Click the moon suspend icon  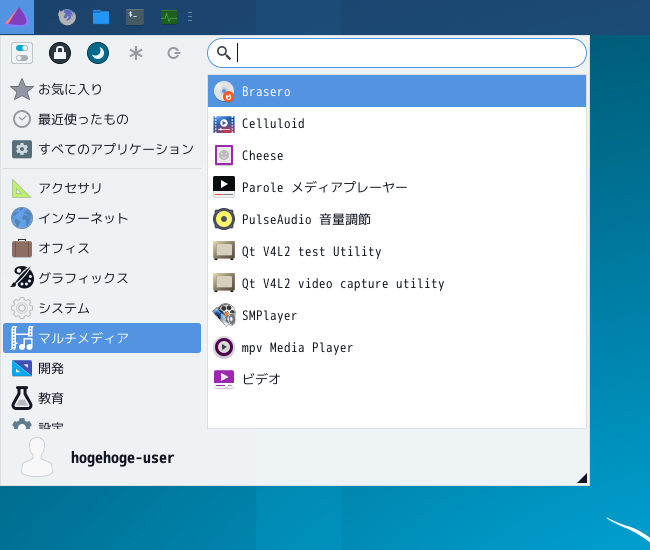tap(98, 53)
